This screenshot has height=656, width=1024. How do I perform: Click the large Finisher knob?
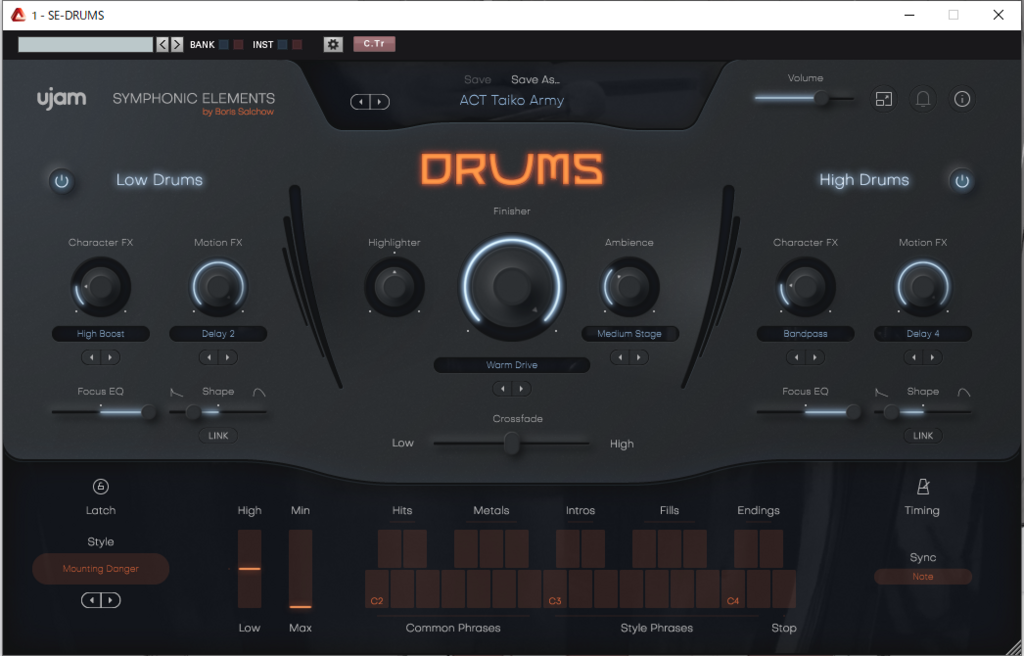[x=512, y=286]
